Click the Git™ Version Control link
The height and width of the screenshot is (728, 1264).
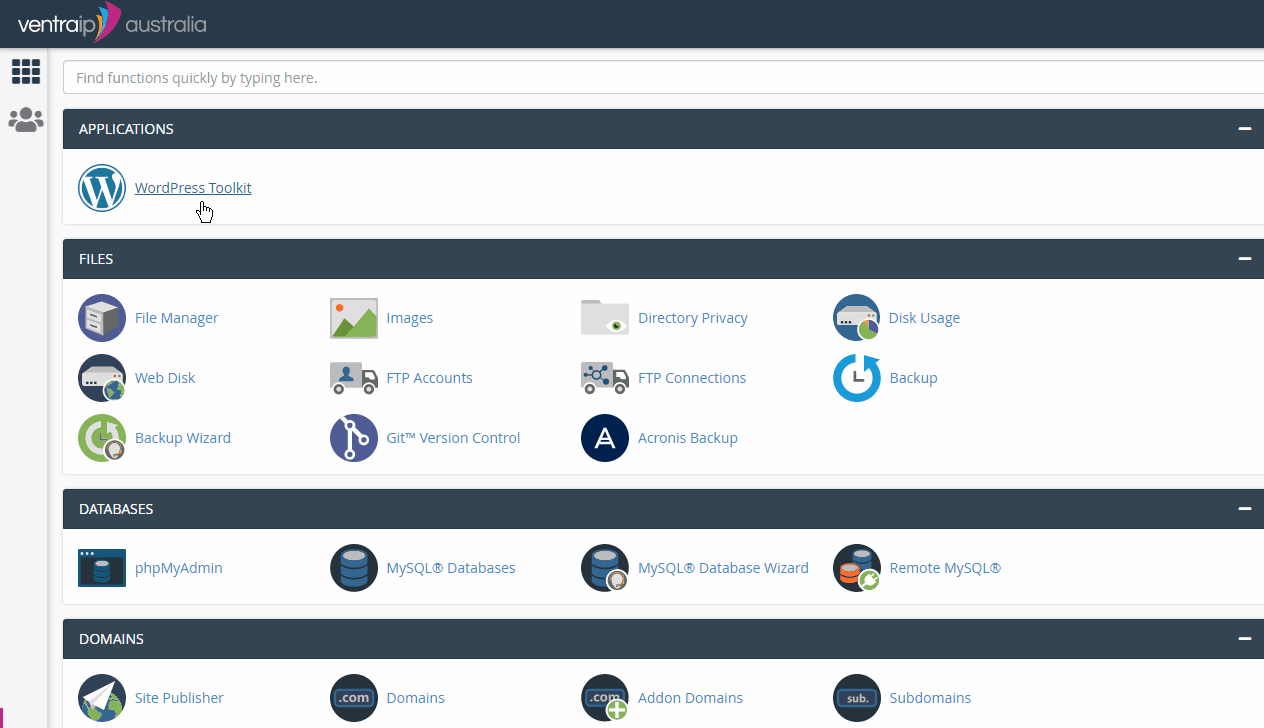coord(454,438)
